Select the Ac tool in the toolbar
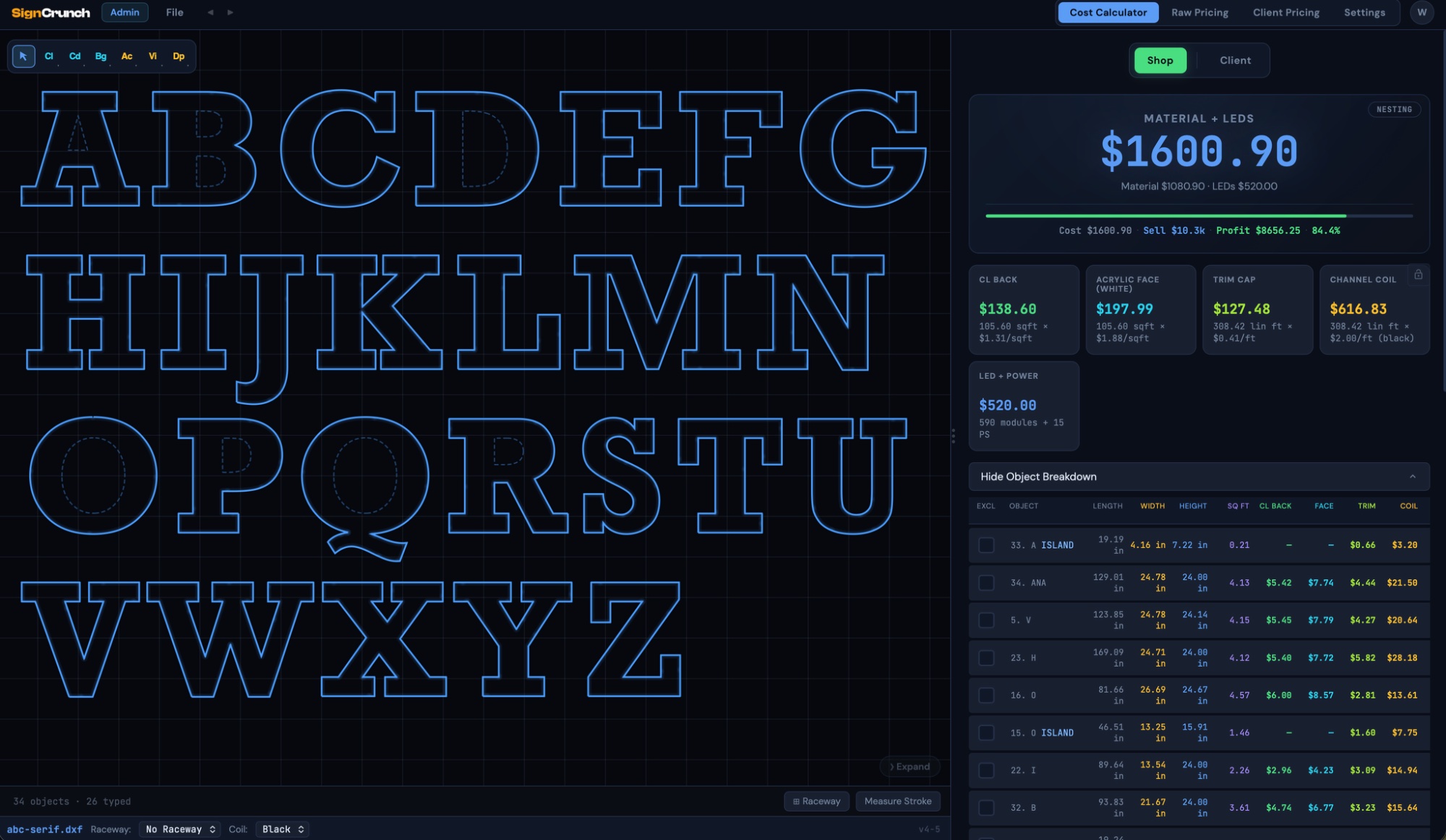 pos(127,56)
